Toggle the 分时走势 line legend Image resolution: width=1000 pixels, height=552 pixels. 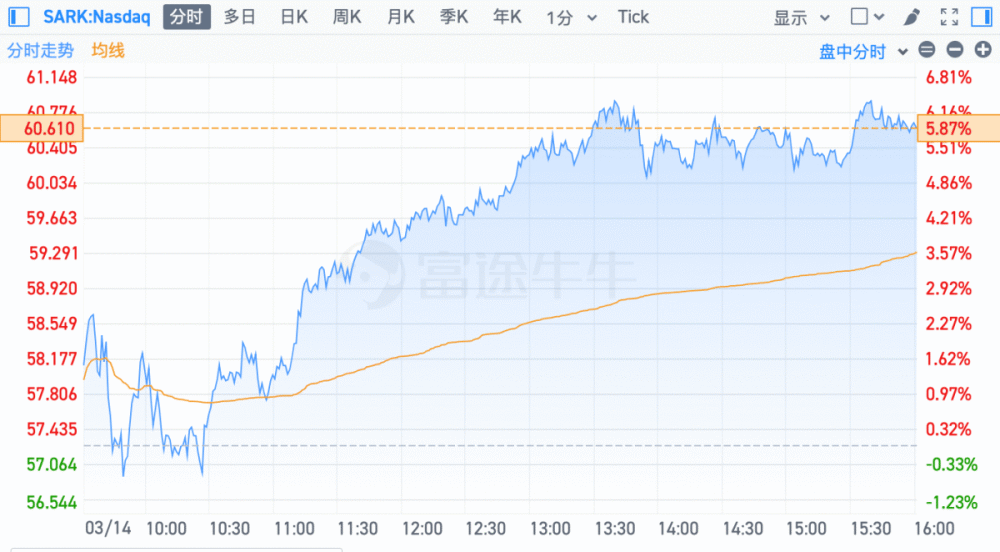pos(40,51)
